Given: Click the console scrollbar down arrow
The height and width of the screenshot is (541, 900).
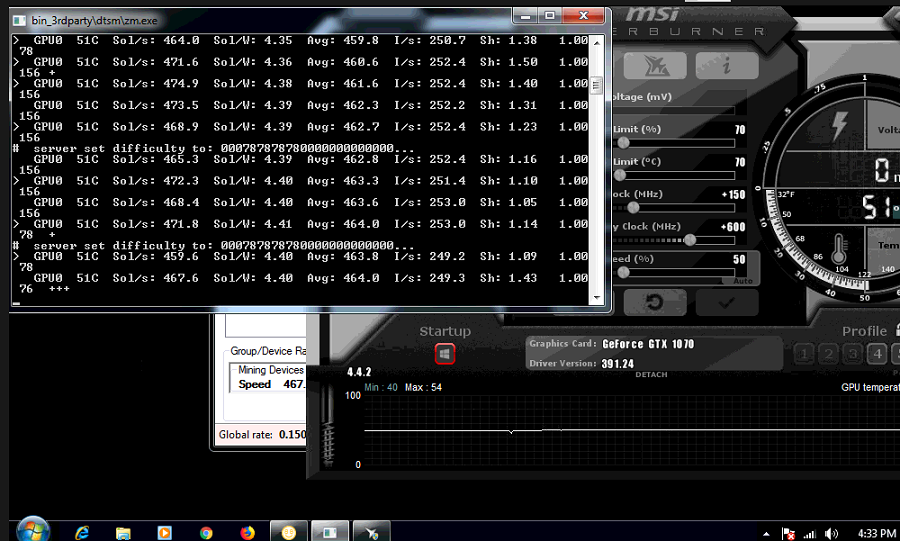Looking at the screenshot, I should point(596,298).
